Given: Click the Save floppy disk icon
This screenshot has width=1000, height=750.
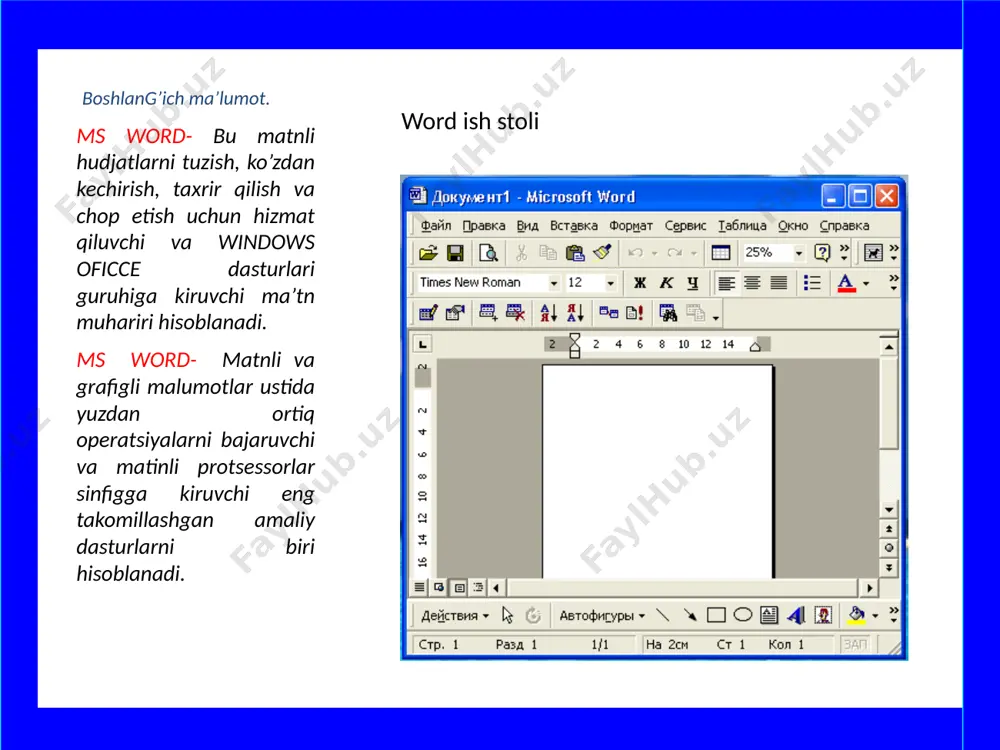Looking at the screenshot, I should coord(455,253).
